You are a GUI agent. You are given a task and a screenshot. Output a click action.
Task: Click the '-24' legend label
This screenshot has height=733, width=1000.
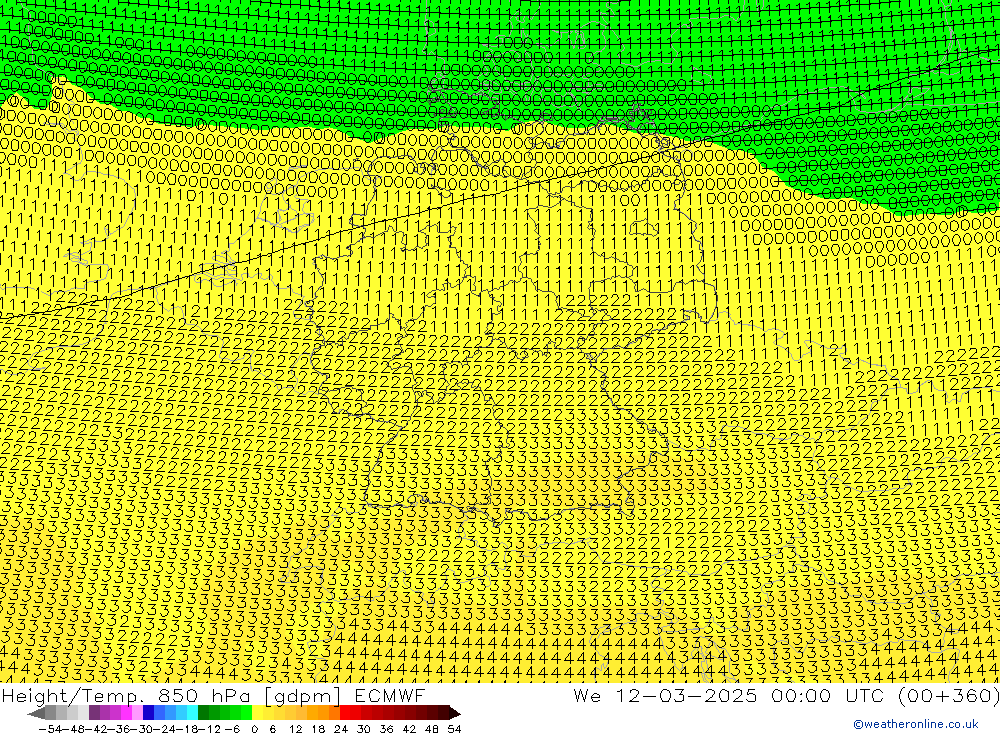(166, 729)
